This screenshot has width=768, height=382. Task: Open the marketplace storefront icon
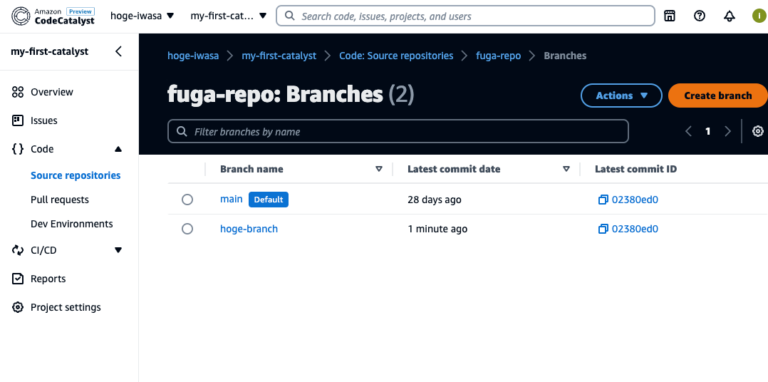pos(669,16)
